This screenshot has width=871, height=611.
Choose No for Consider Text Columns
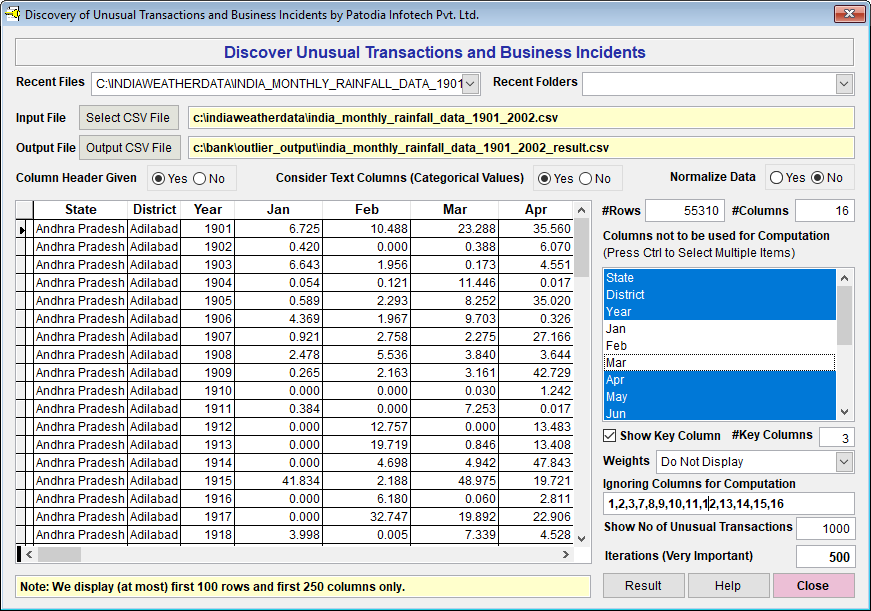[x=585, y=179]
